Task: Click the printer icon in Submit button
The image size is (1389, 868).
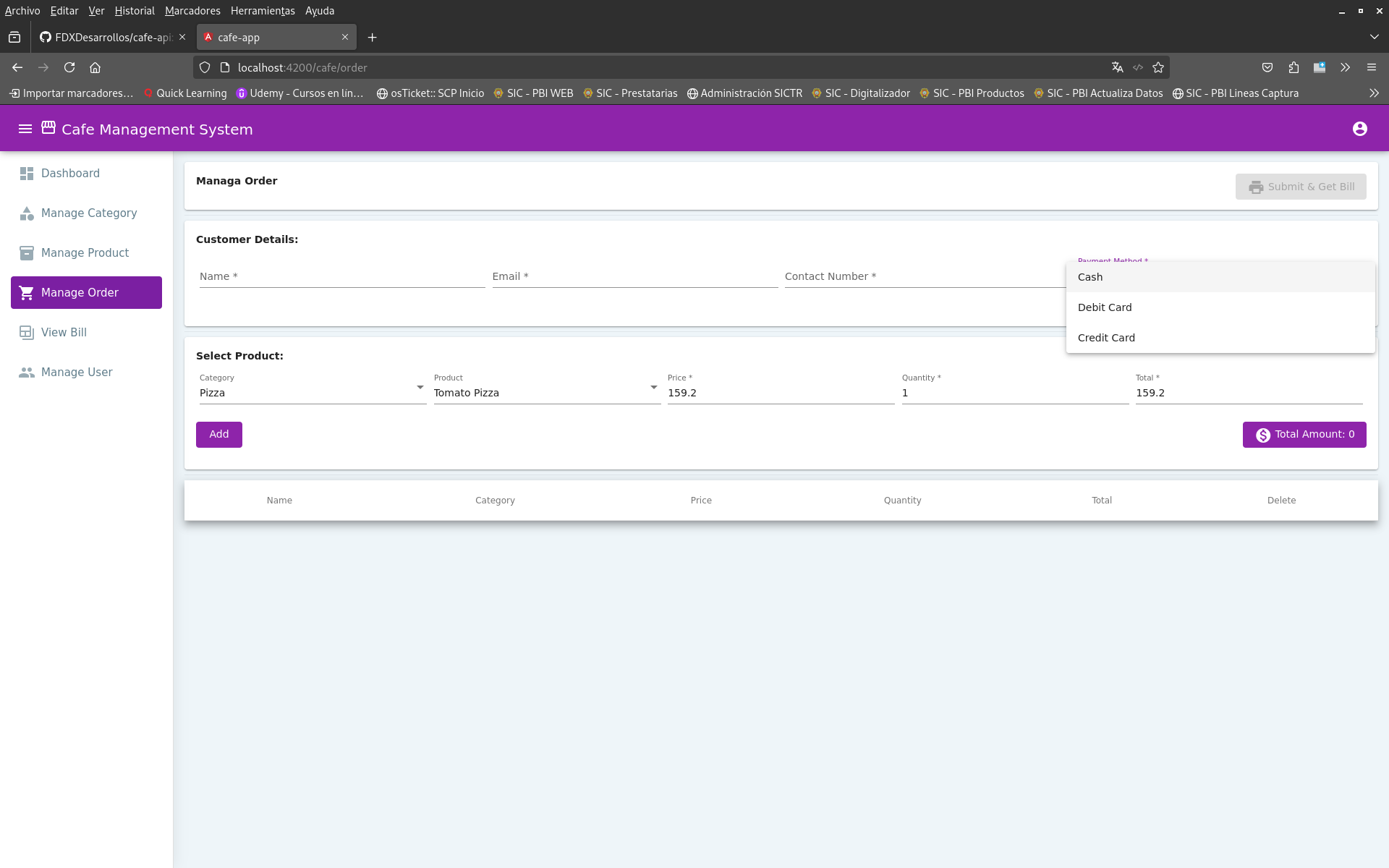Action: coord(1256,187)
